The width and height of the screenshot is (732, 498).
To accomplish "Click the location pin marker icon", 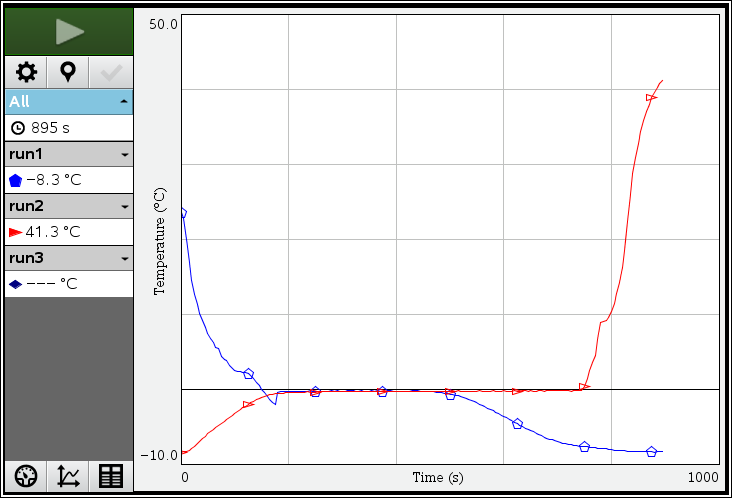I will coord(68,72).
